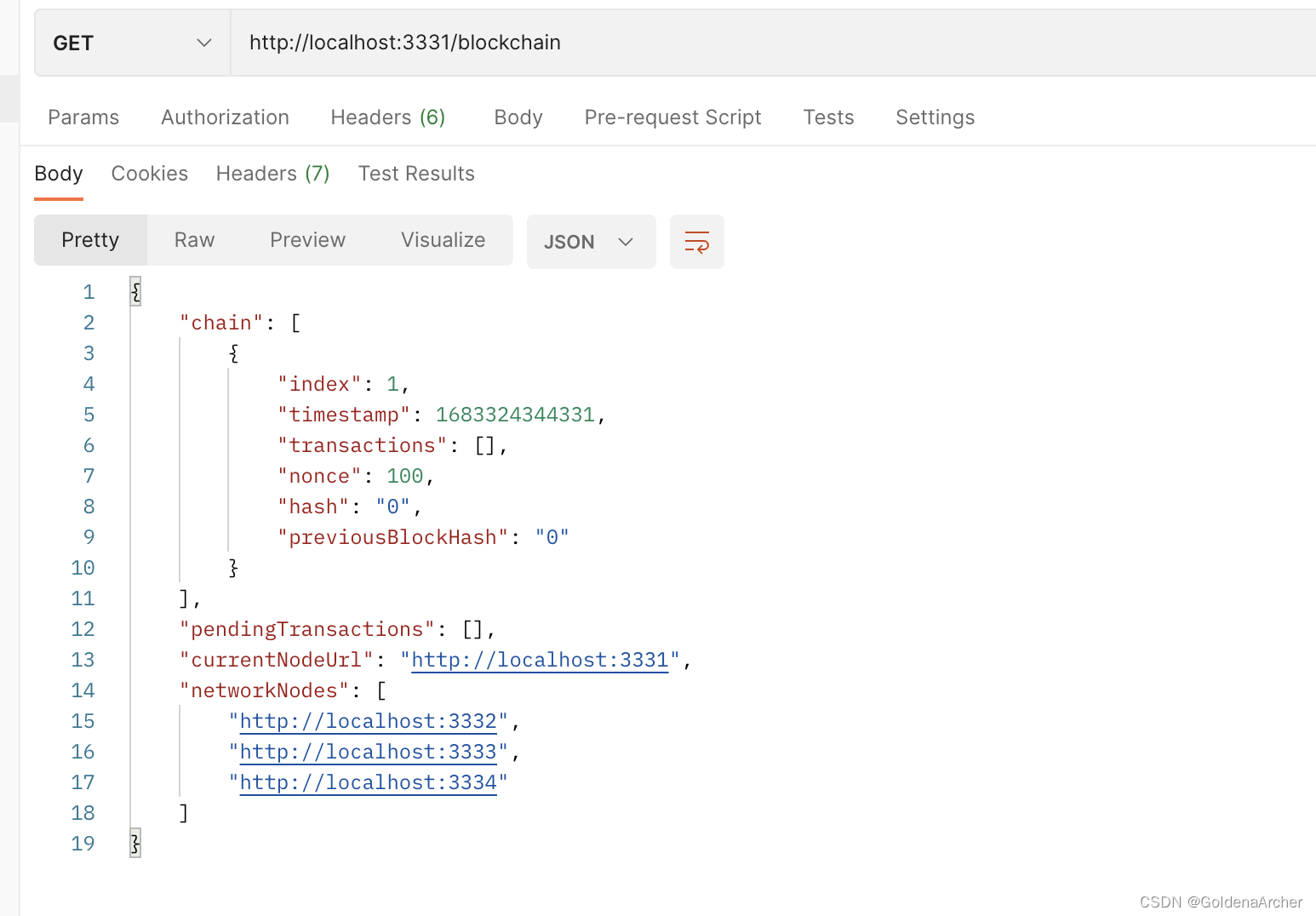Select the response Body tab
This screenshot has width=1316, height=916.
click(59, 174)
